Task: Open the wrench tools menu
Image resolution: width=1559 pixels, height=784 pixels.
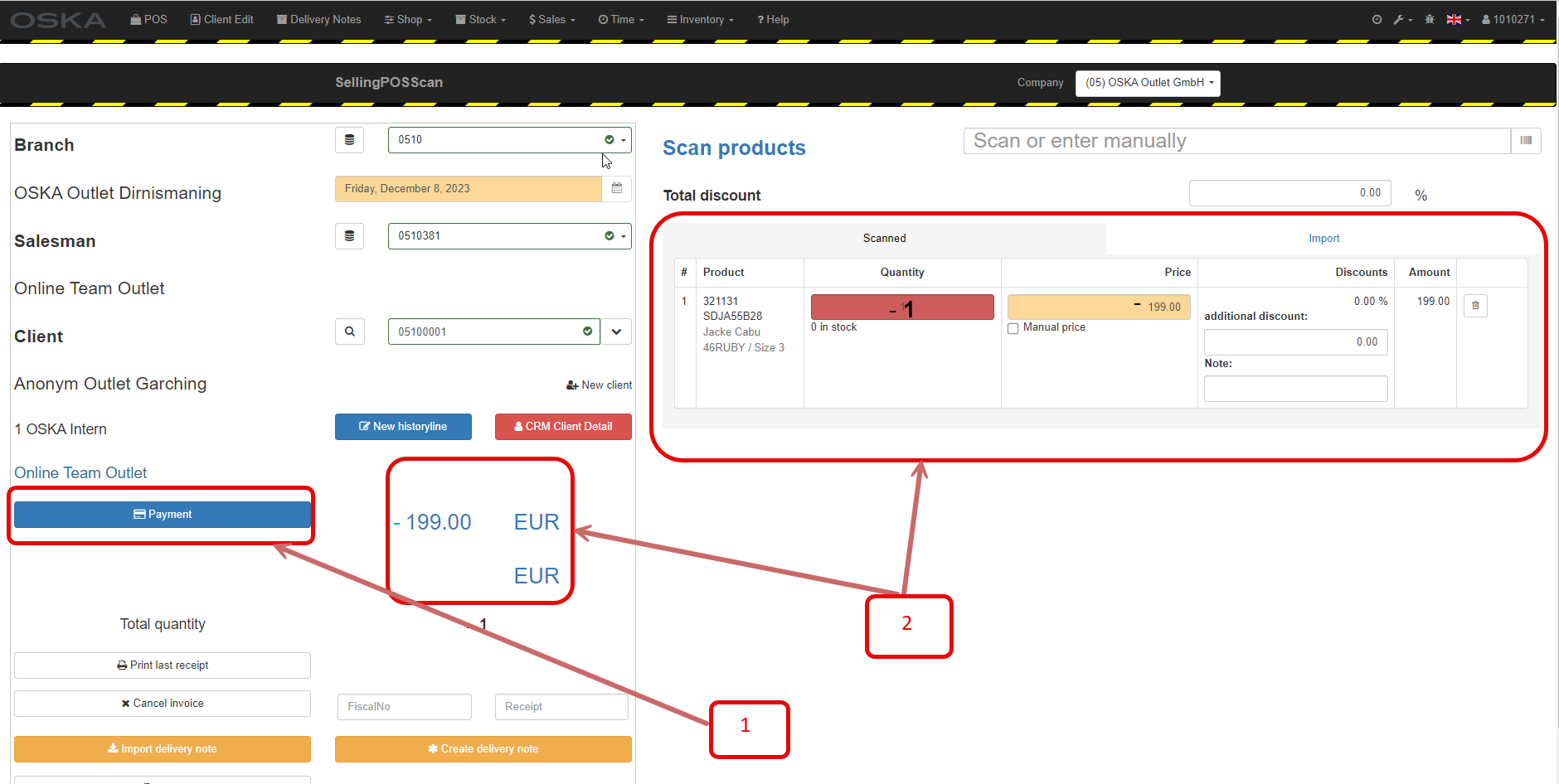Action: [1403, 19]
